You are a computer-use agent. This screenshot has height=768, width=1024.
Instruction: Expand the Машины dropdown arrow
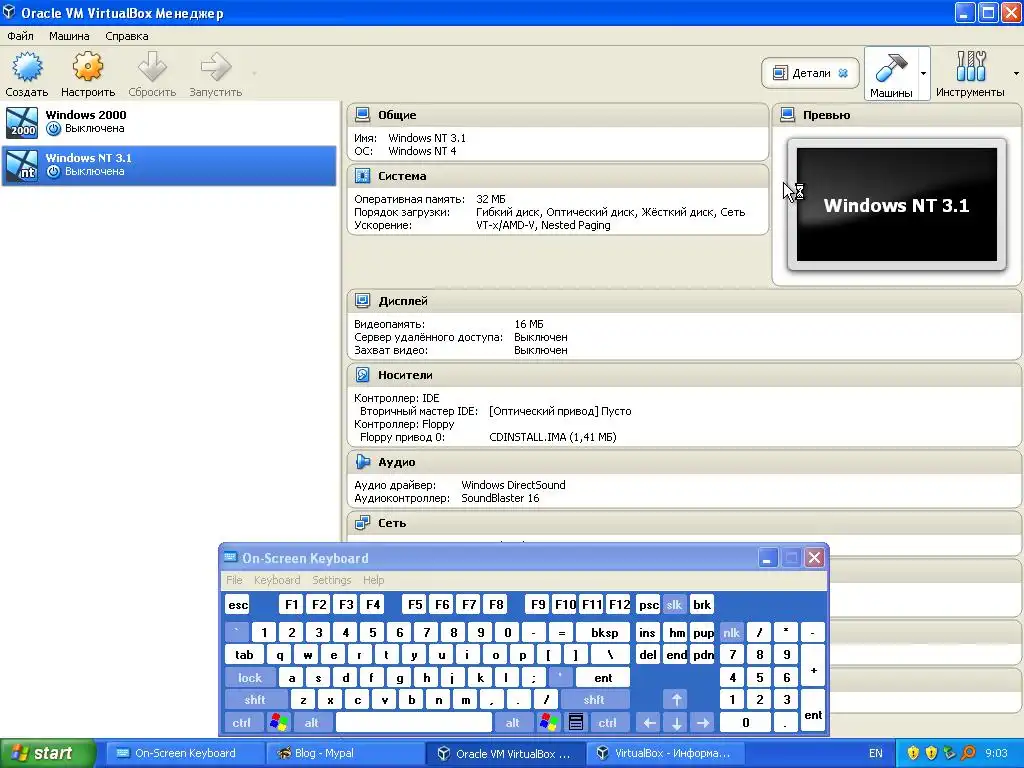click(x=923, y=73)
